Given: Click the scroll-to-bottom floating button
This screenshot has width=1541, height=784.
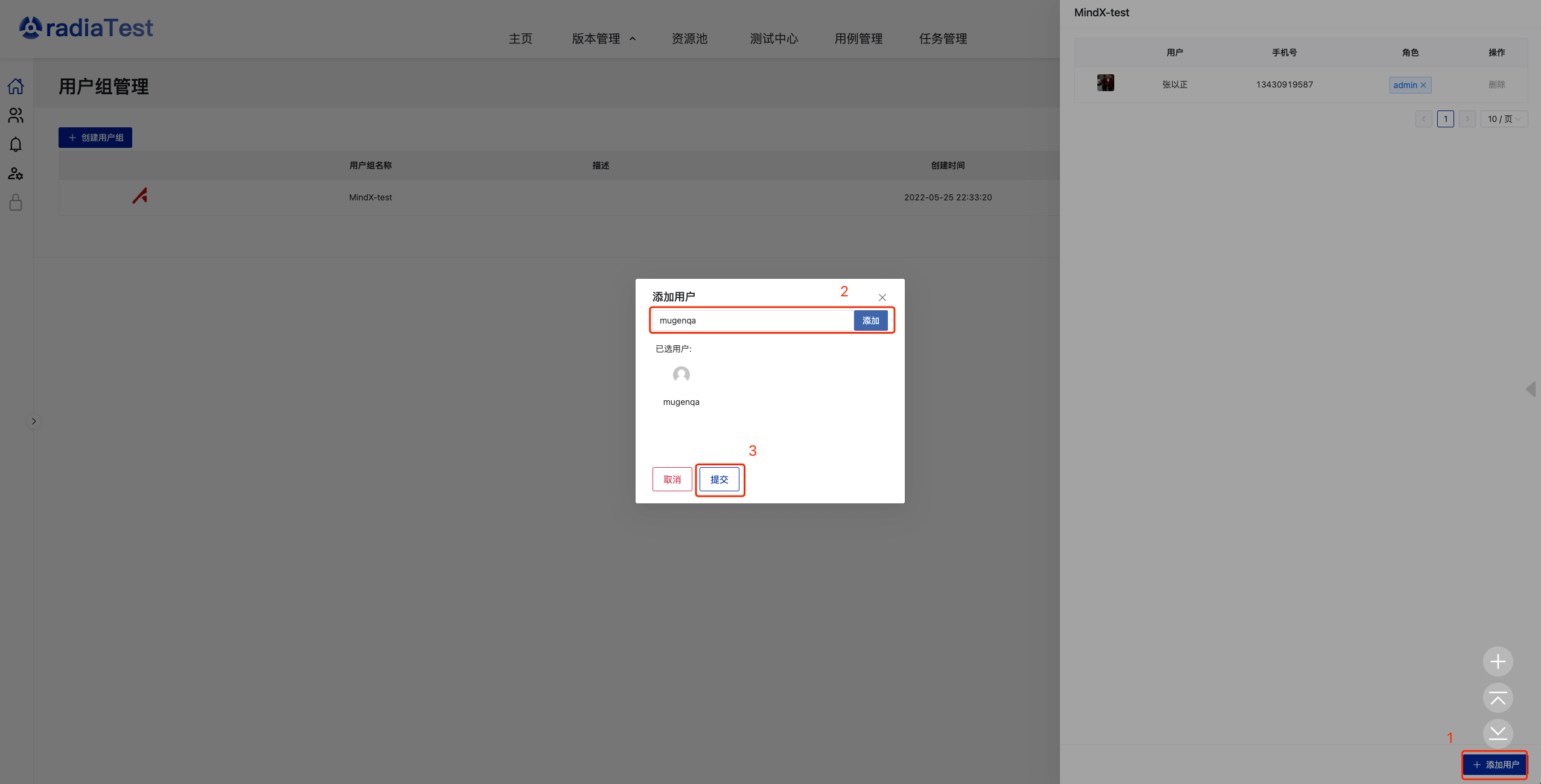Looking at the screenshot, I should point(1498,733).
